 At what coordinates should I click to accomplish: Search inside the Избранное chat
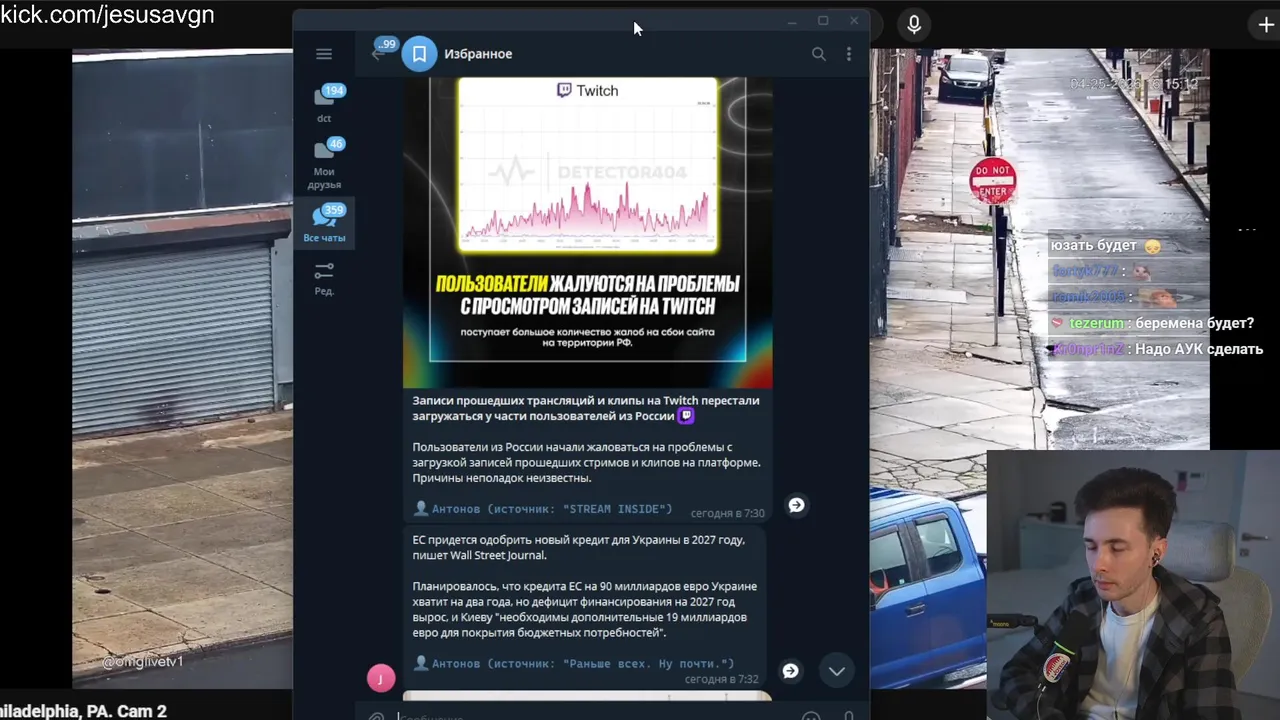click(x=819, y=54)
